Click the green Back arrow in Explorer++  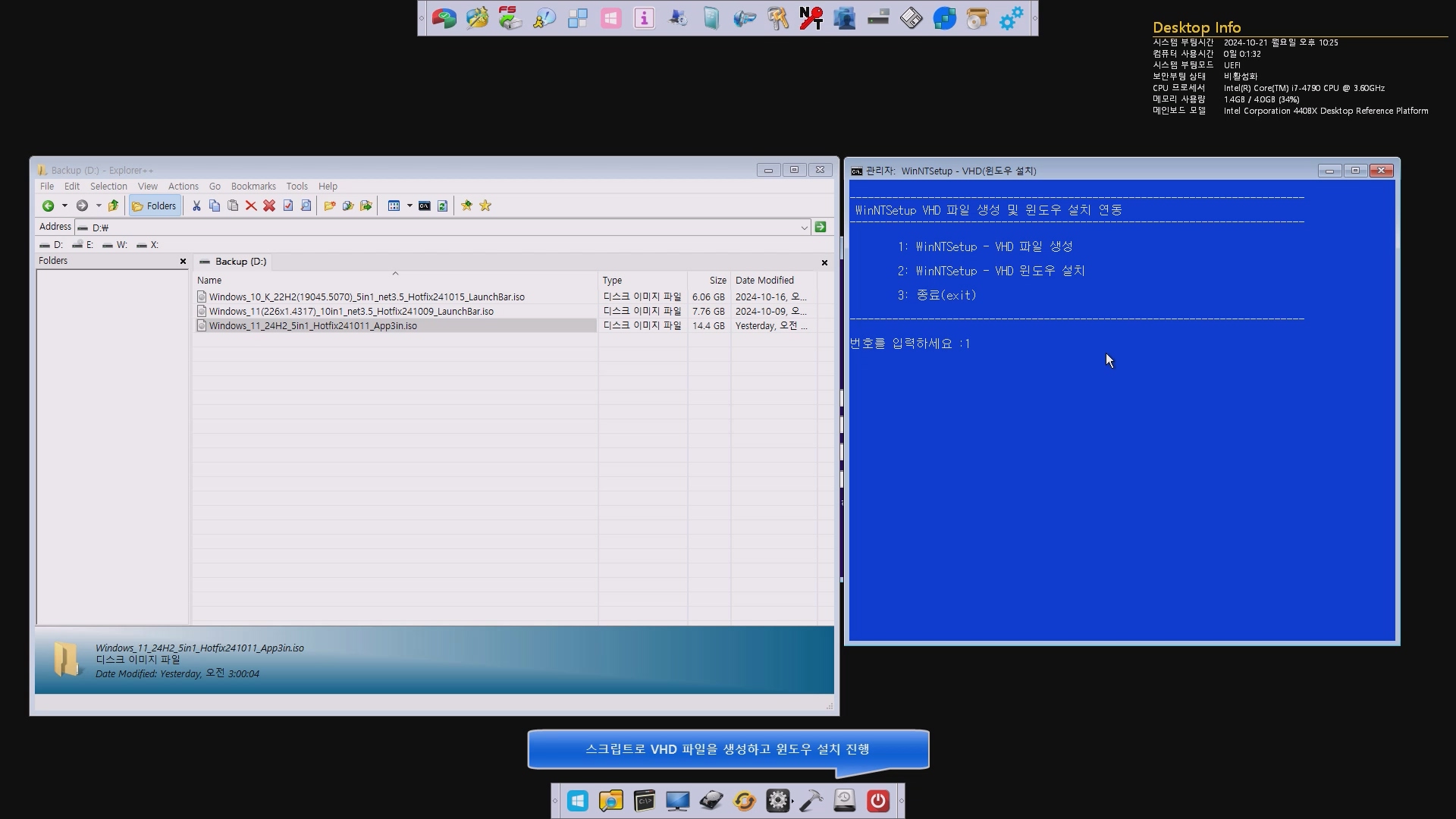coord(48,206)
